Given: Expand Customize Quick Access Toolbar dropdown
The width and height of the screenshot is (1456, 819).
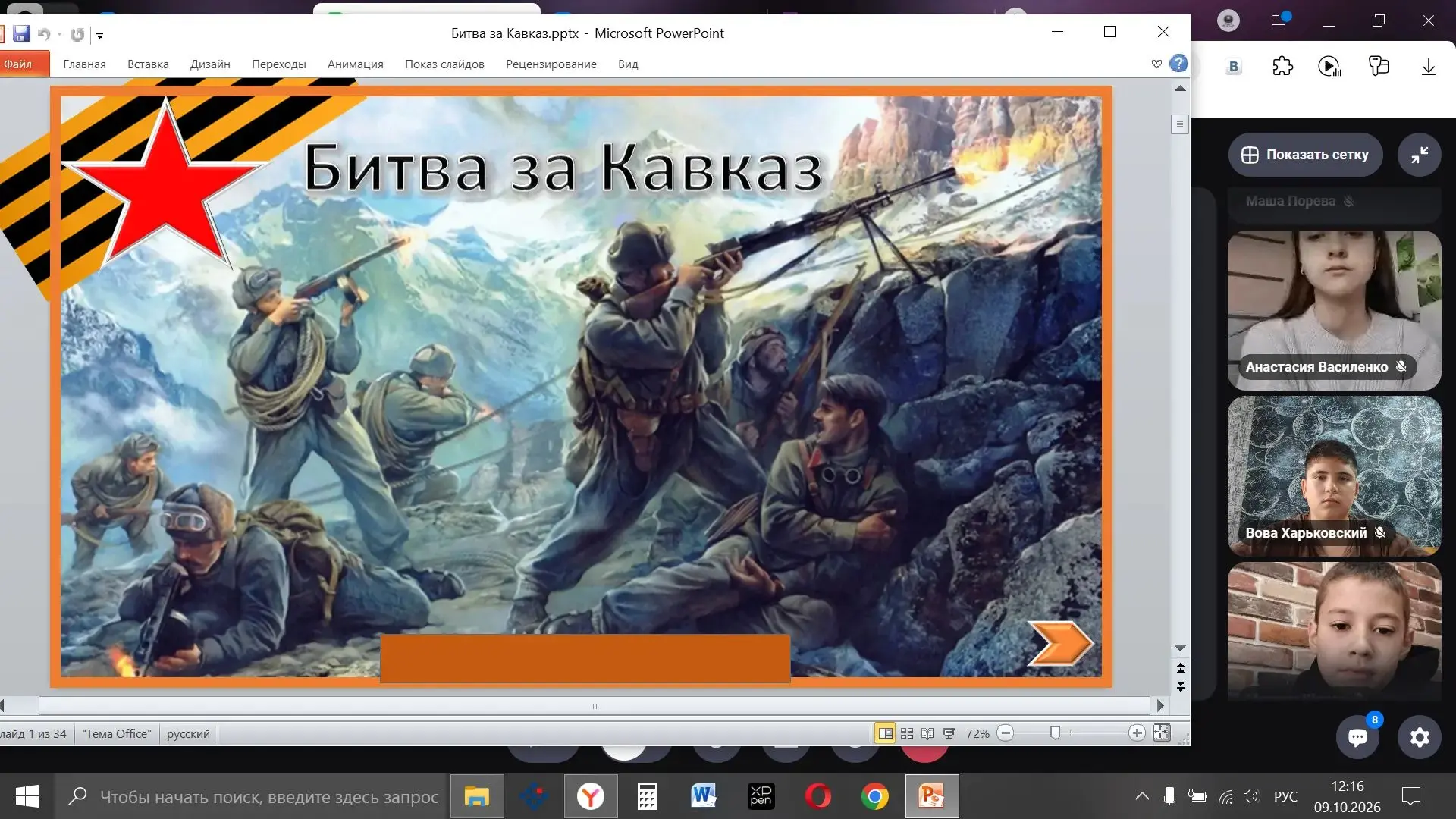Looking at the screenshot, I should point(99,35).
